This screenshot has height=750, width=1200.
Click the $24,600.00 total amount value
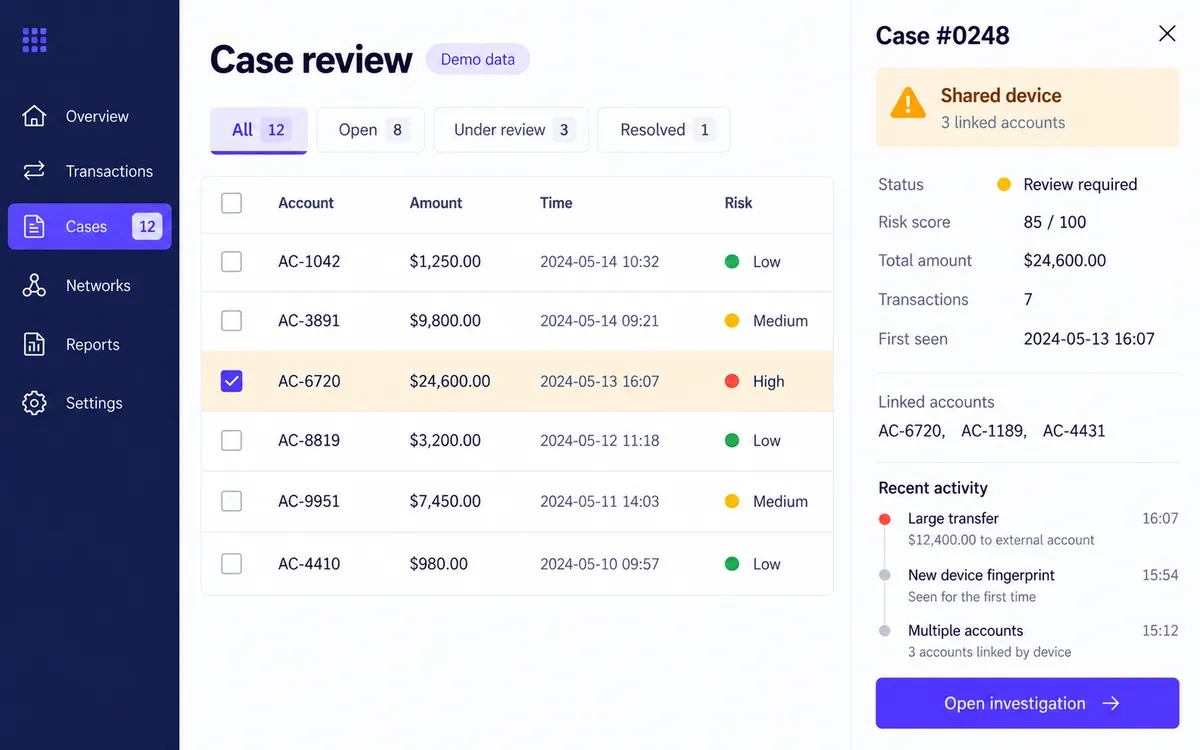coord(1065,260)
